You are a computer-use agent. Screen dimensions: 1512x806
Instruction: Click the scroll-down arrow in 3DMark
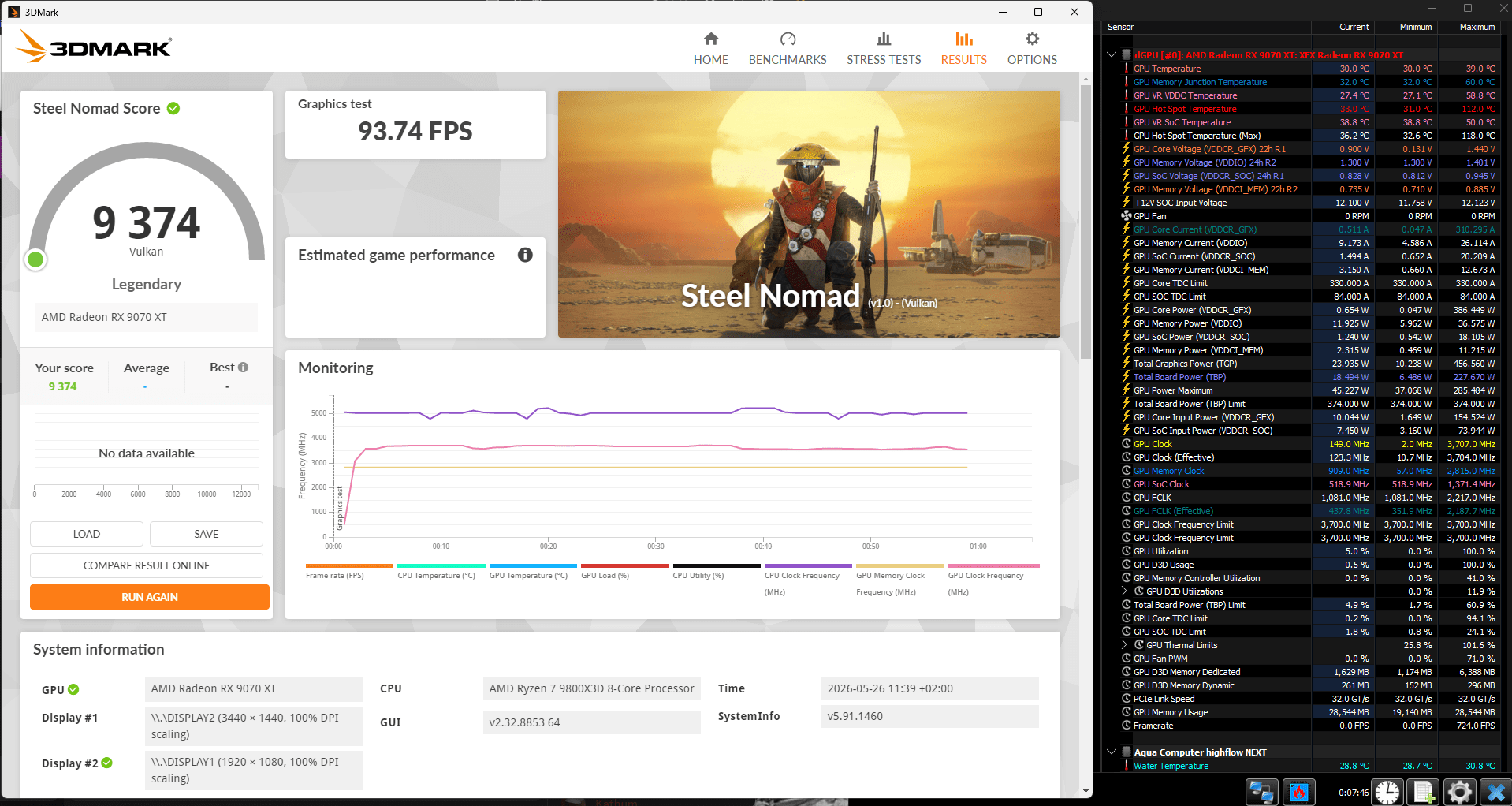pos(1086,791)
